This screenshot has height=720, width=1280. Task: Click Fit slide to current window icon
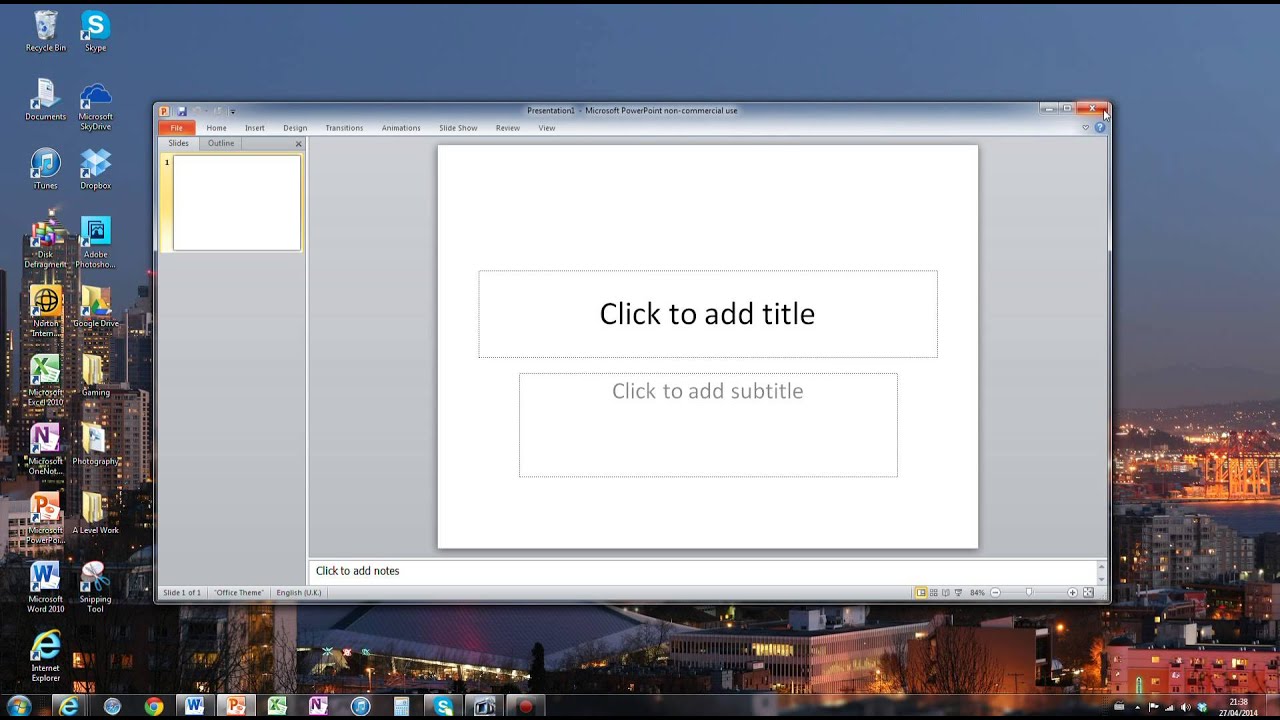pyautogui.click(x=1088, y=593)
